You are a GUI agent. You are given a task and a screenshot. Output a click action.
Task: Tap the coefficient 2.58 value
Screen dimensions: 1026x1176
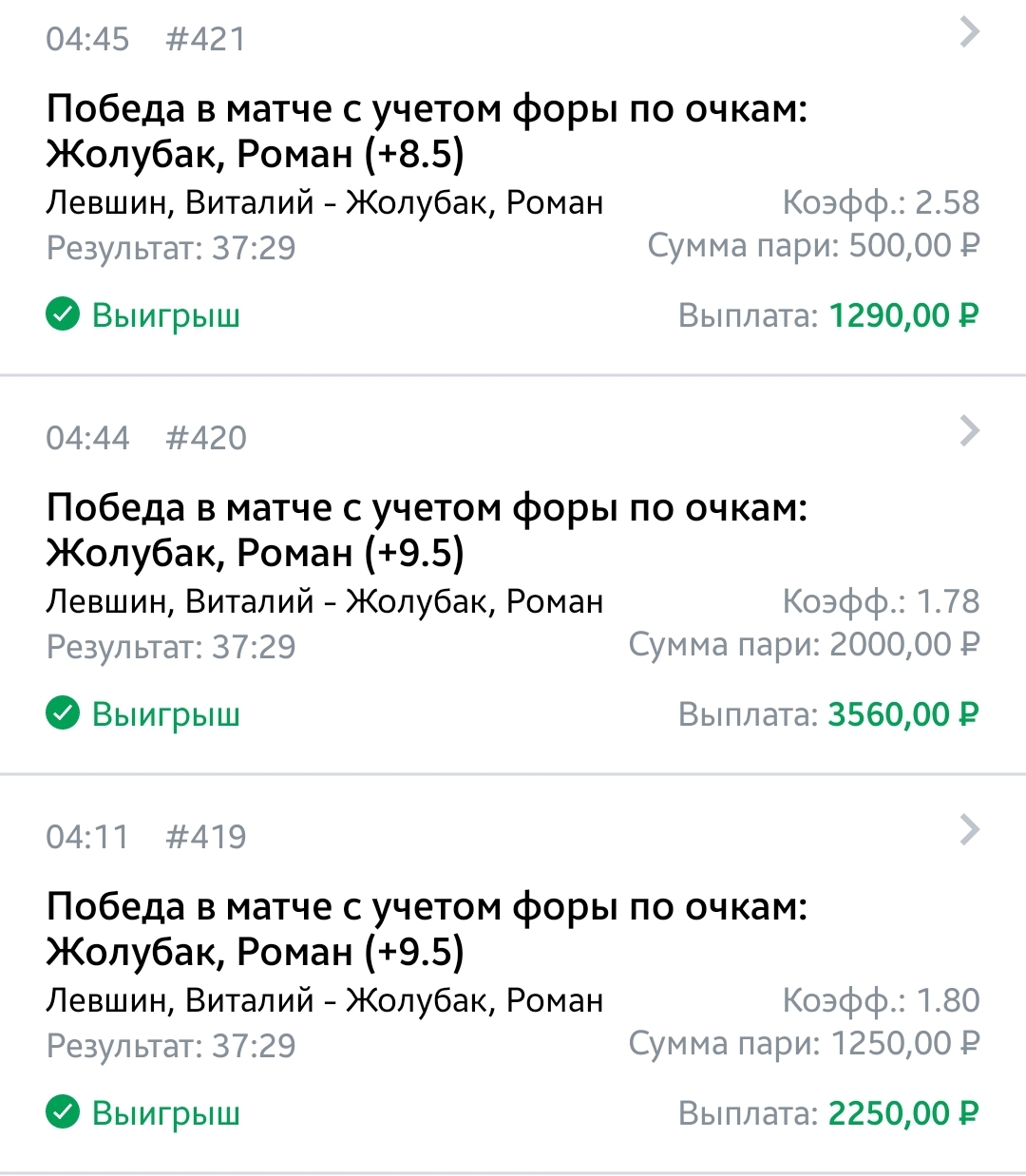pyautogui.click(x=947, y=202)
